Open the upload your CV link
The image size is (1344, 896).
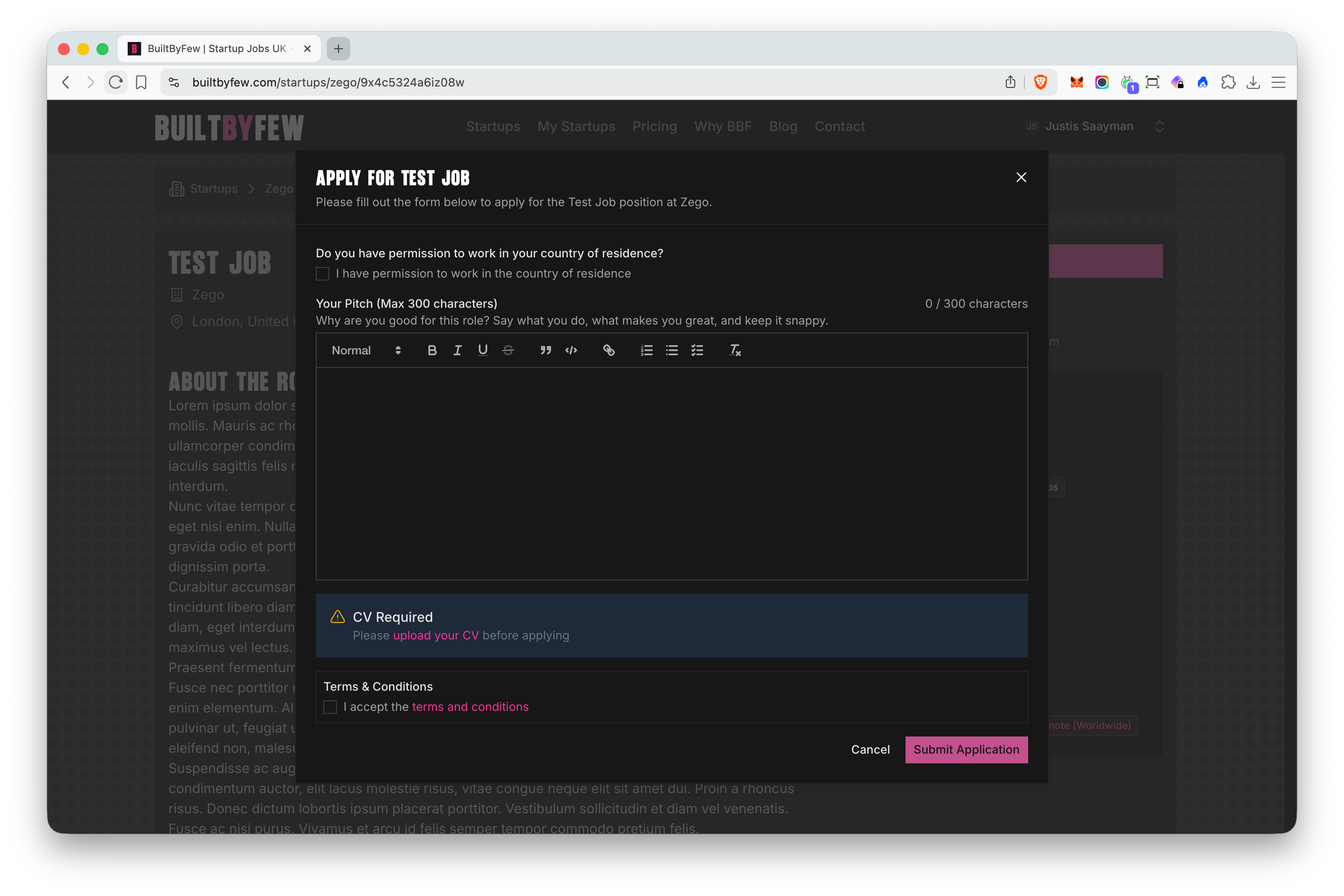tap(436, 635)
